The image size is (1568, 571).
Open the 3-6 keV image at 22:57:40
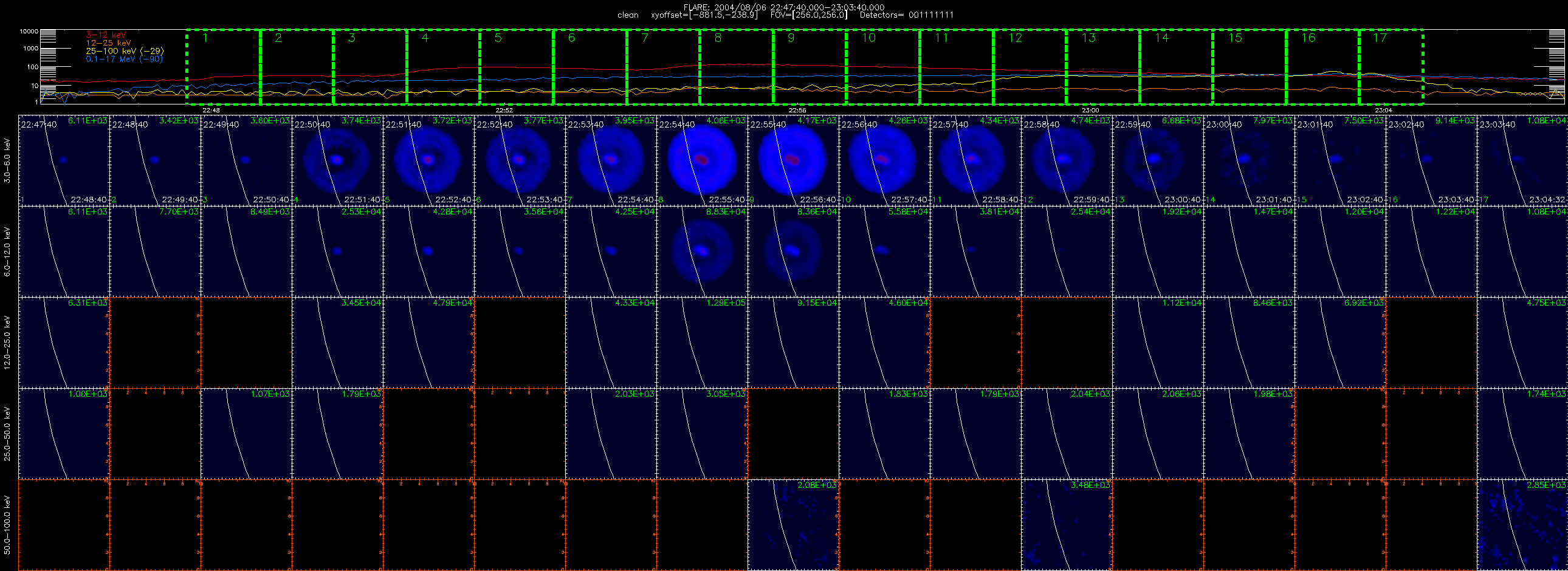pos(975,160)
